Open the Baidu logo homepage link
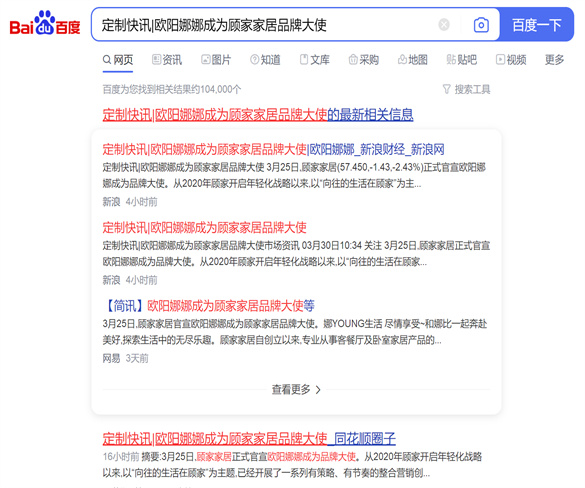 (x=45, y=23)
